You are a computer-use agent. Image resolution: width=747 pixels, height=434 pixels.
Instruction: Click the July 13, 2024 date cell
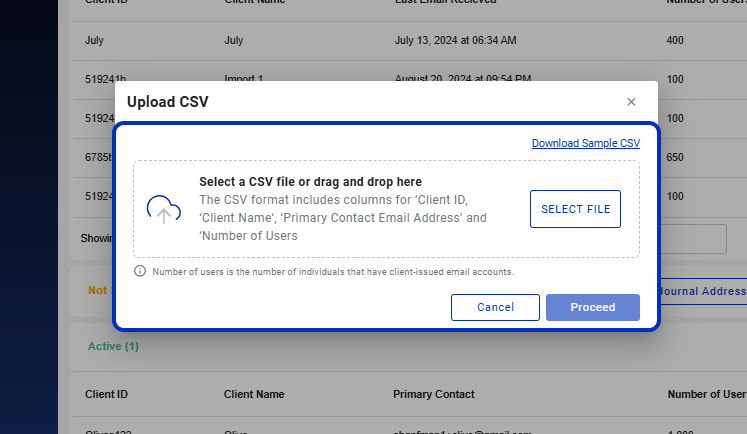click(x=455, y=40)
